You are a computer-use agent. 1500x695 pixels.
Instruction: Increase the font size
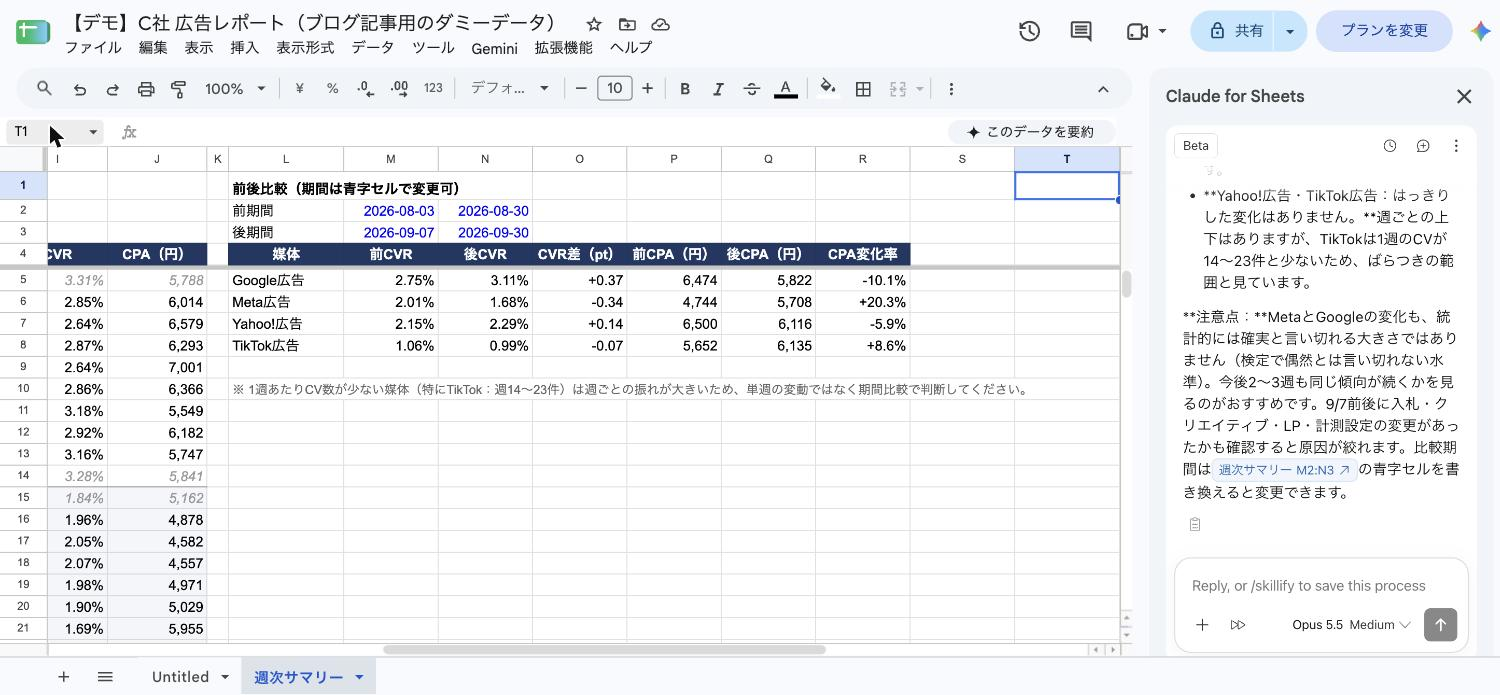[x=648, y=89]
